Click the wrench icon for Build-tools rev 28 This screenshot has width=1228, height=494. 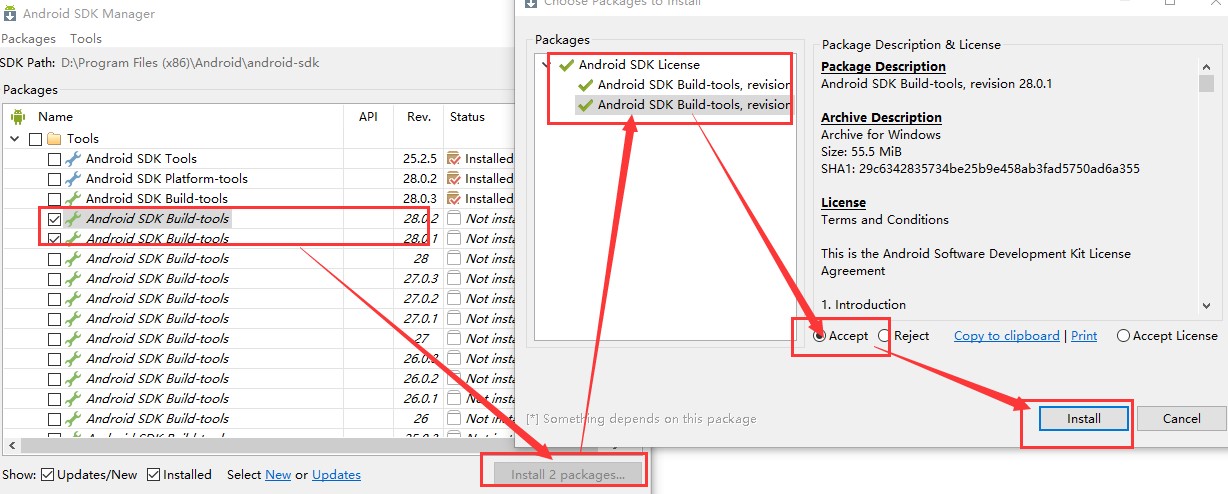tap(73, 258)
